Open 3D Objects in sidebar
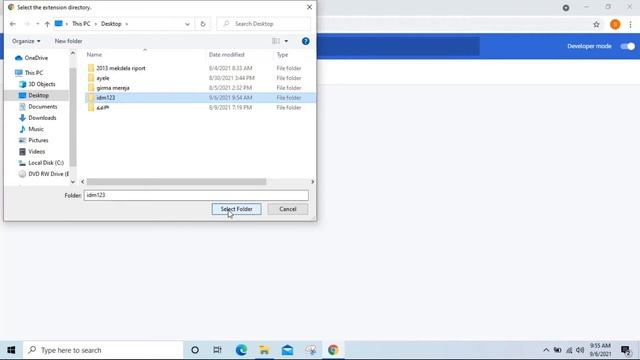 37,84
